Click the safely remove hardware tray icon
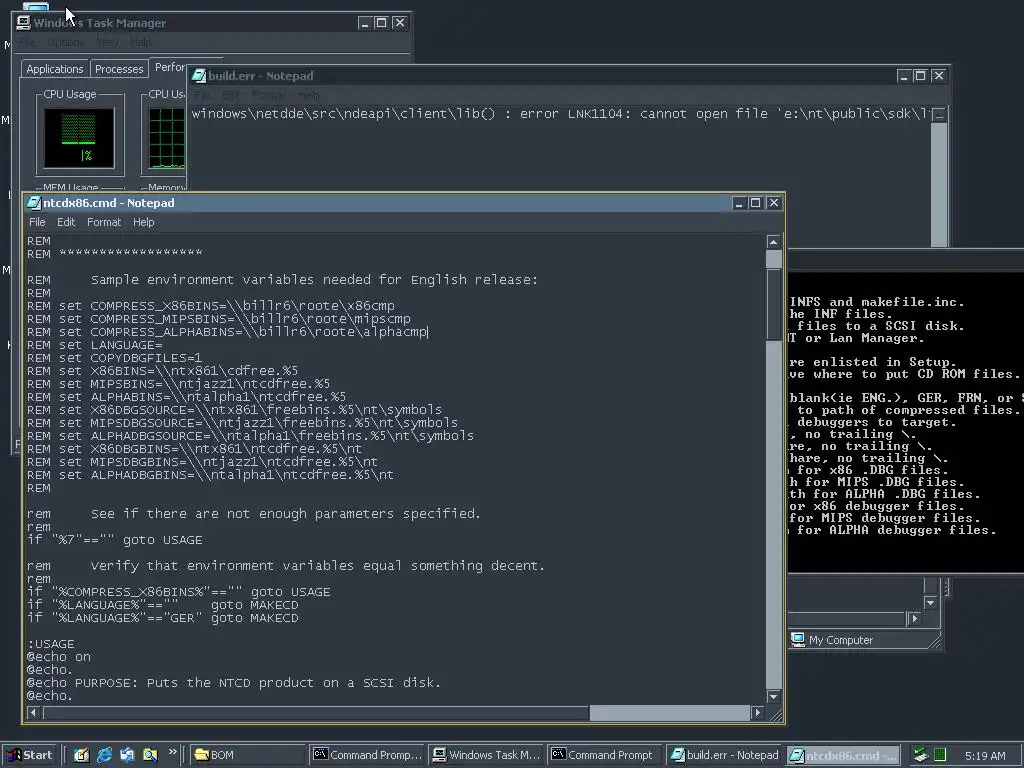 tap(920, 755)
